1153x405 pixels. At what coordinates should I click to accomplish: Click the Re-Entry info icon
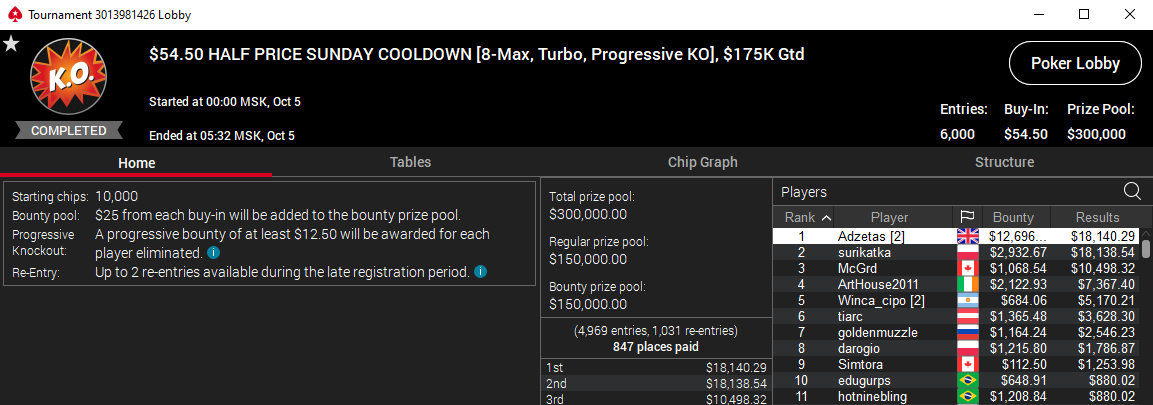tap(481, 271)
